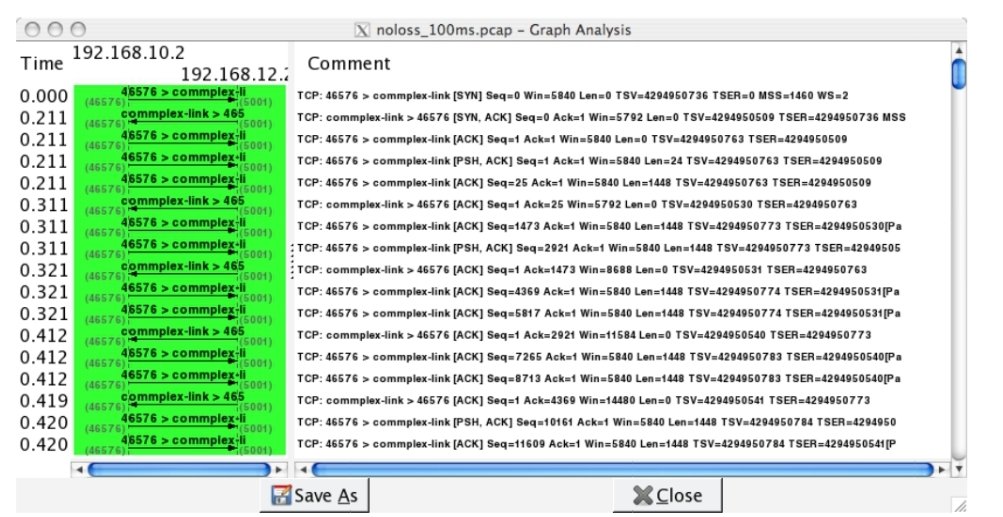1003x517 pixels.
Task: Click the graph pane scroll left arrow
Action: (79, 470)
